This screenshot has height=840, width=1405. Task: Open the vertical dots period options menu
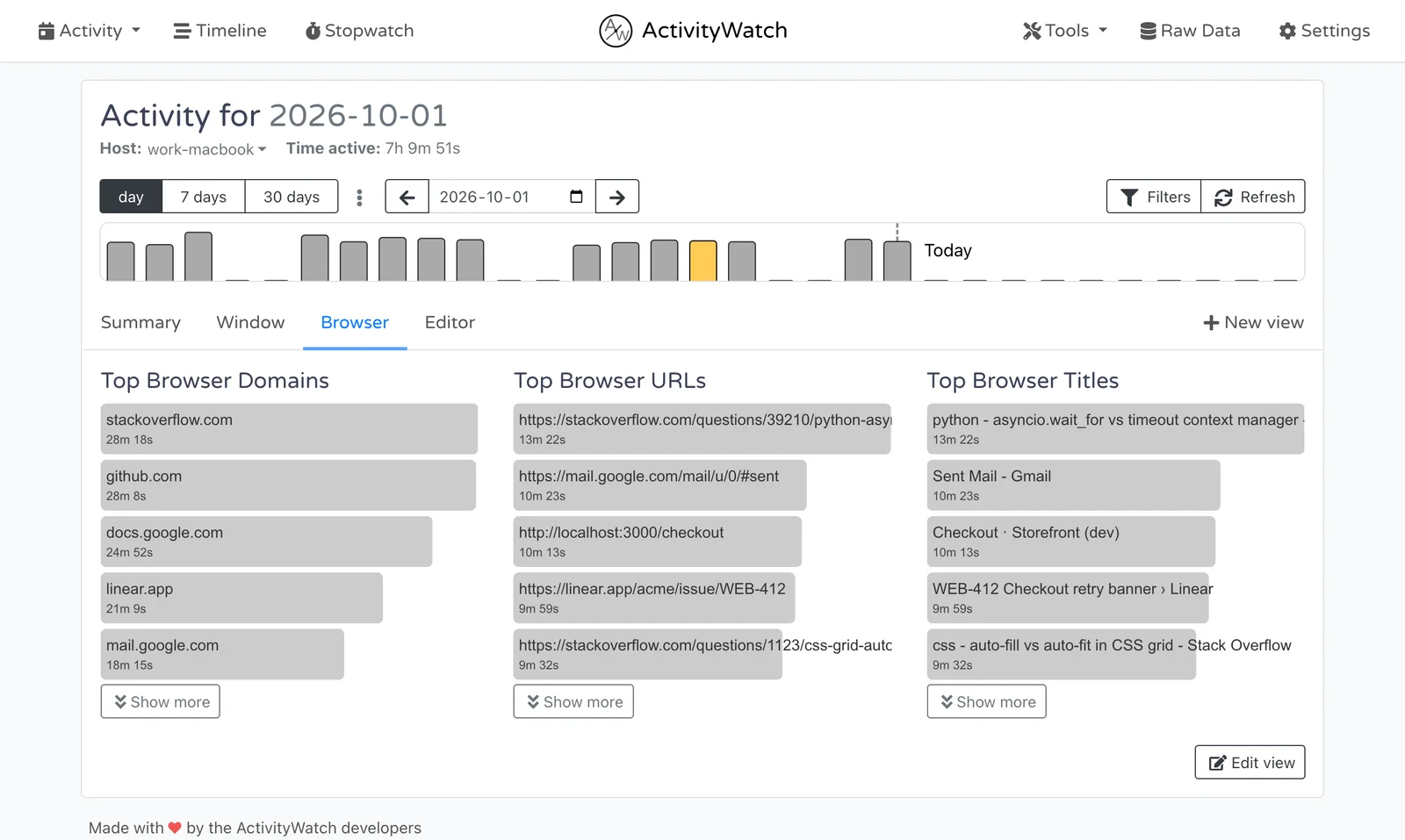tap(359, 197)
